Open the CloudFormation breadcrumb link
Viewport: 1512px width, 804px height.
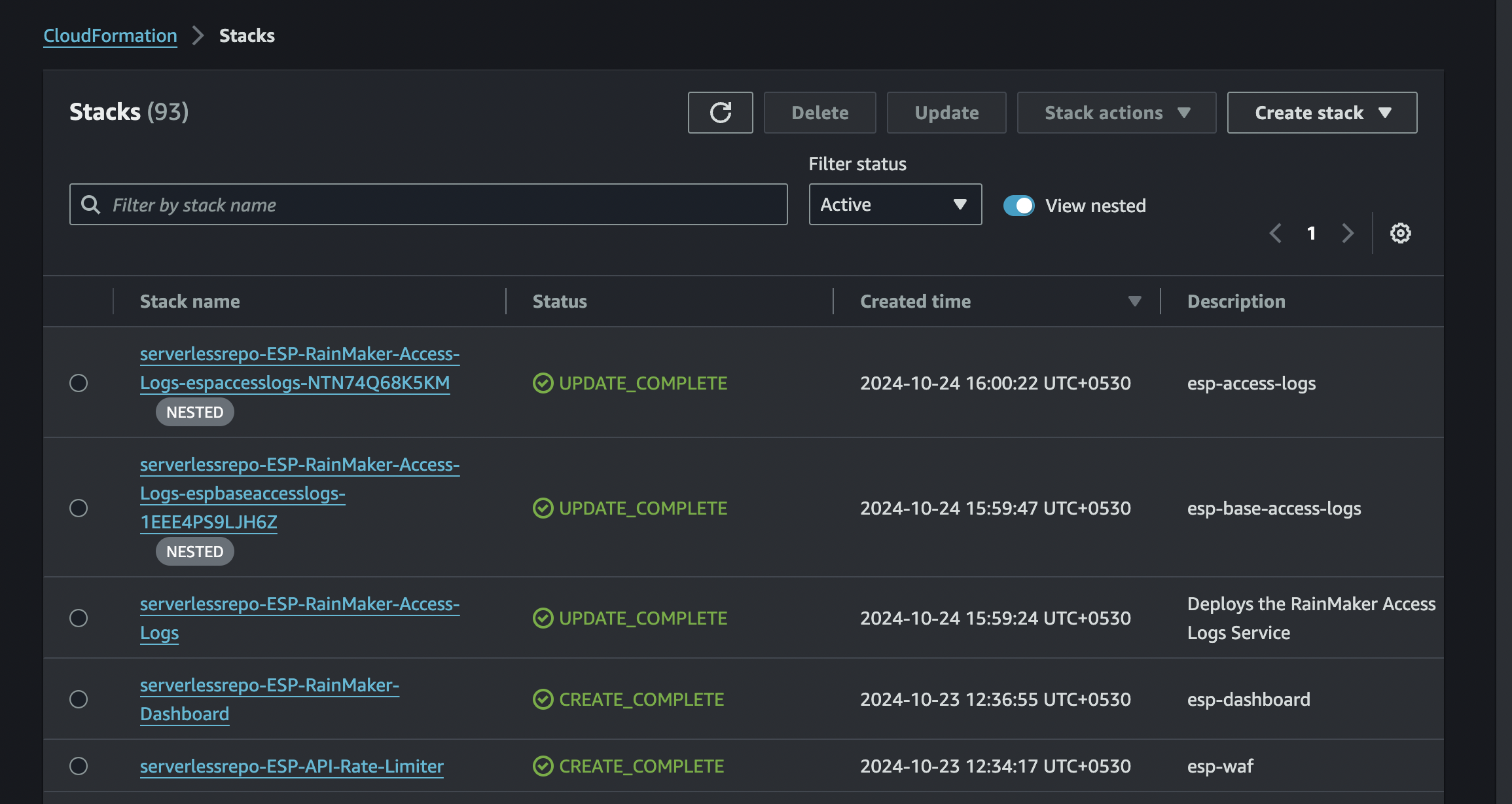click(110, 35)
